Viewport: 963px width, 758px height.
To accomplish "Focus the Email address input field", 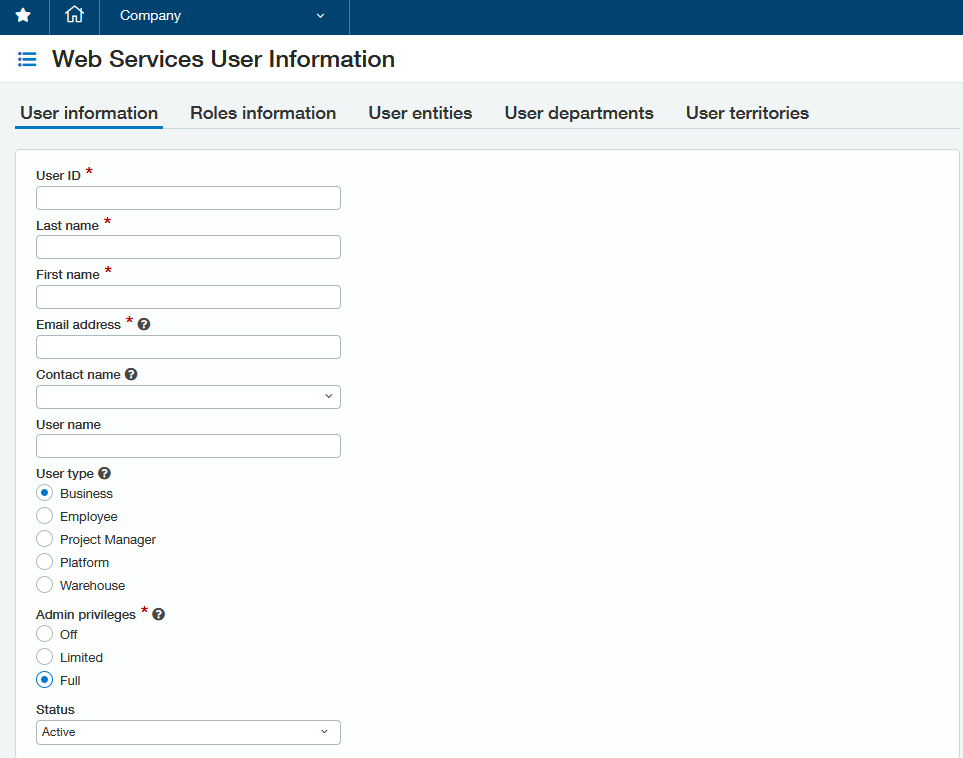I will click(x=188, y=347).
